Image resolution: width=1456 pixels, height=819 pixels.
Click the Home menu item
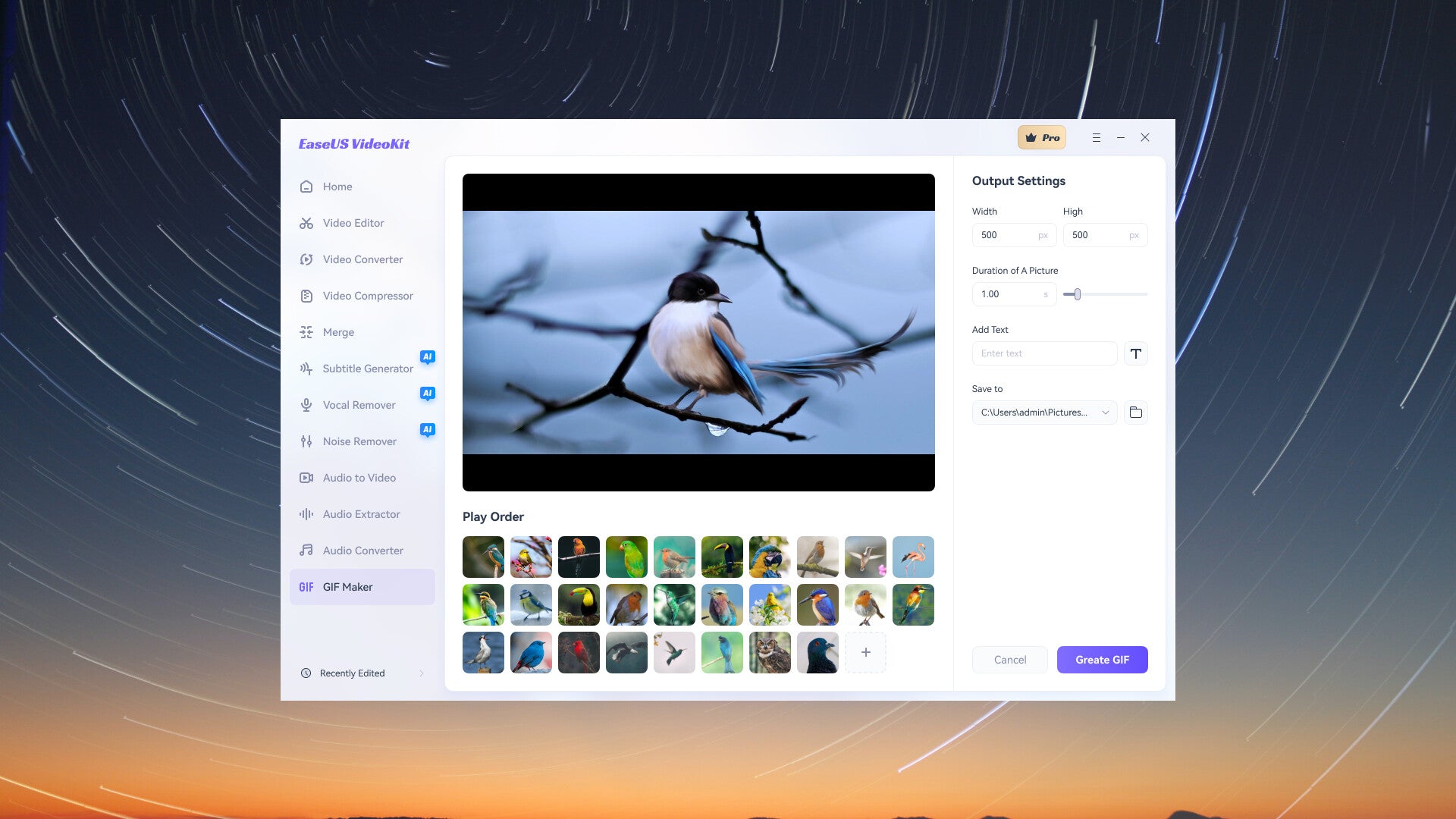[337, 187]
